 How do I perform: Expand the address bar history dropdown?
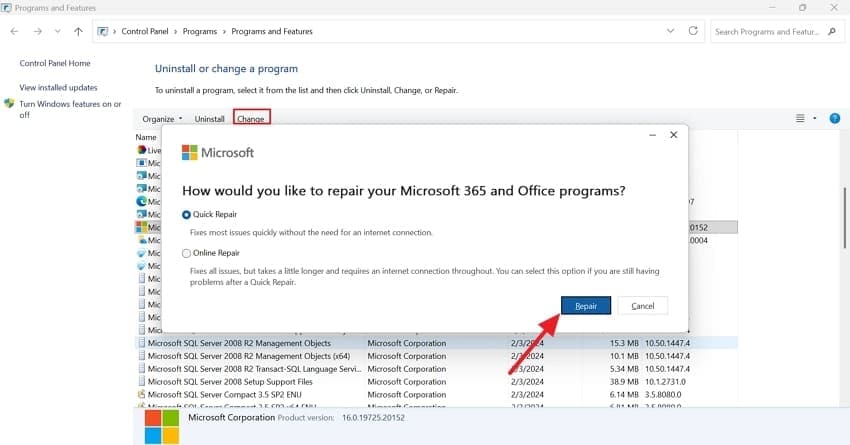pos(671,31)
